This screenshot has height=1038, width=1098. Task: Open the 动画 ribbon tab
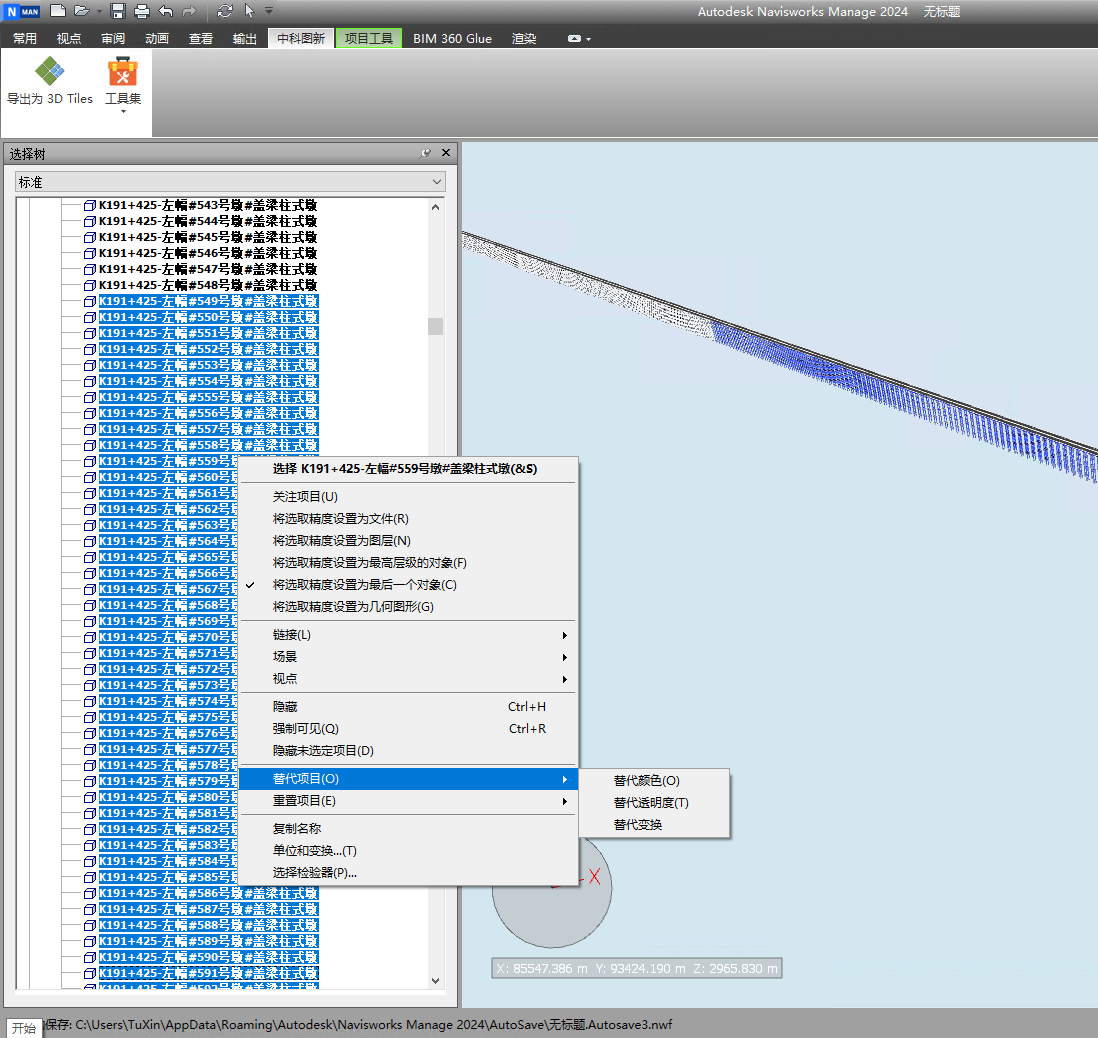pos(157,39)
